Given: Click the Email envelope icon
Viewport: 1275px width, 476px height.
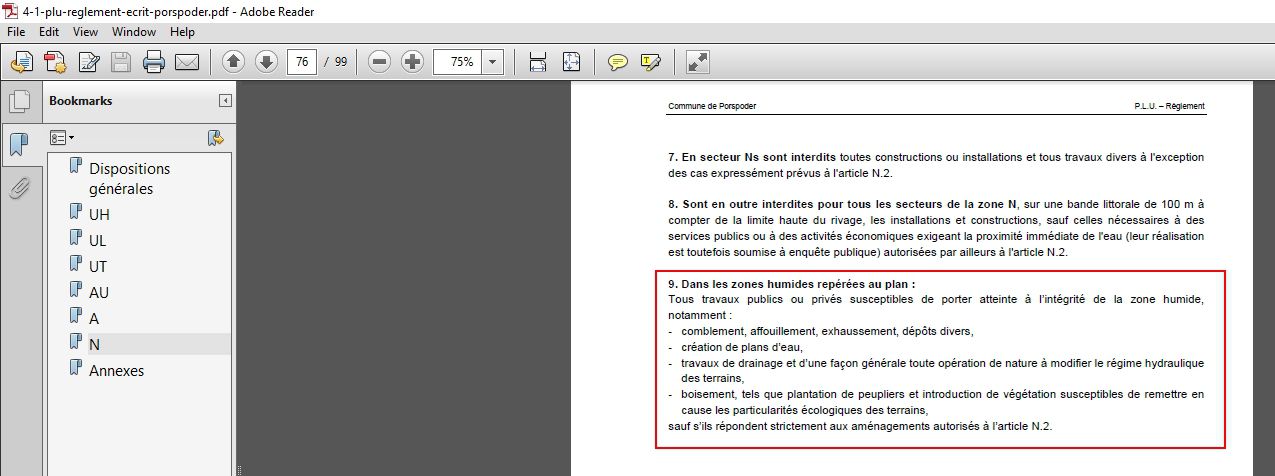Looking at the screenshot, I should click(x=187, y=62).
